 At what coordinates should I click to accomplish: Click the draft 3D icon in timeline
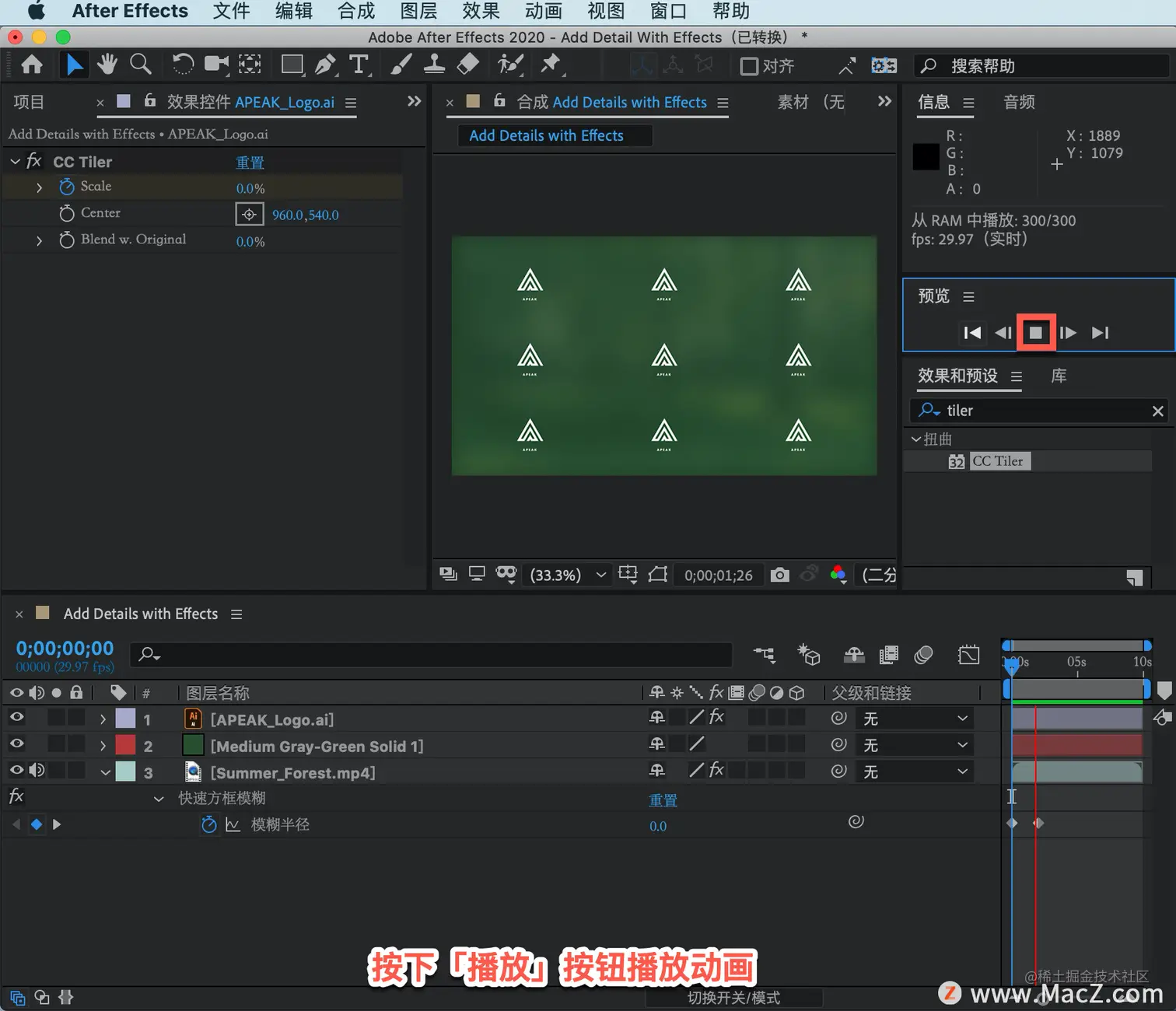(809, 655)
